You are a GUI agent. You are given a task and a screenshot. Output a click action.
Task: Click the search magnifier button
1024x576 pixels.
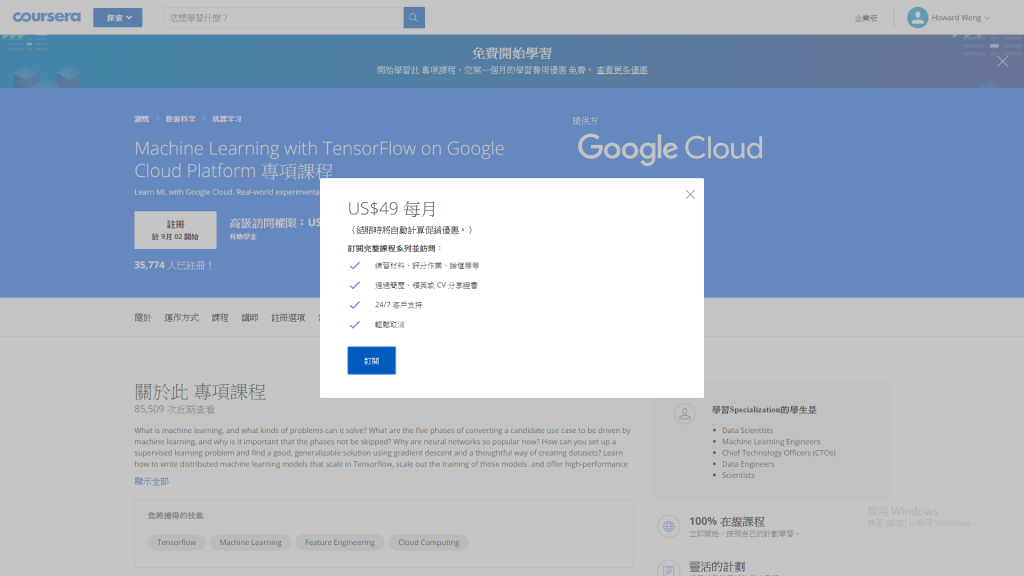click(414, 18)
